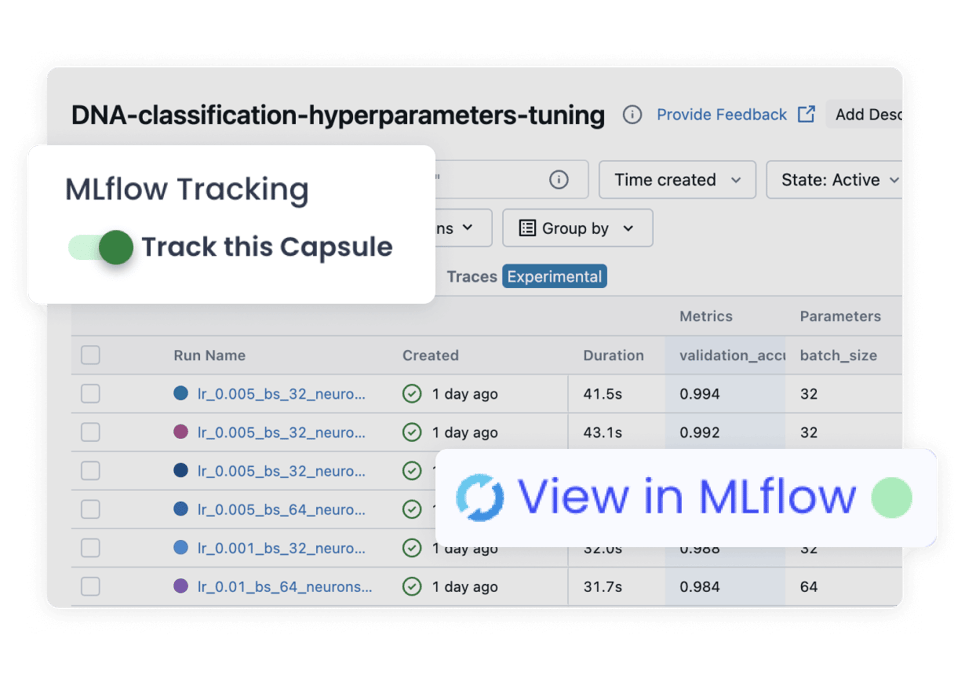The width and height of the screenshot is (965, 675).
Task: Tick the checkbox on the first run row
Action: pos(91,394)
